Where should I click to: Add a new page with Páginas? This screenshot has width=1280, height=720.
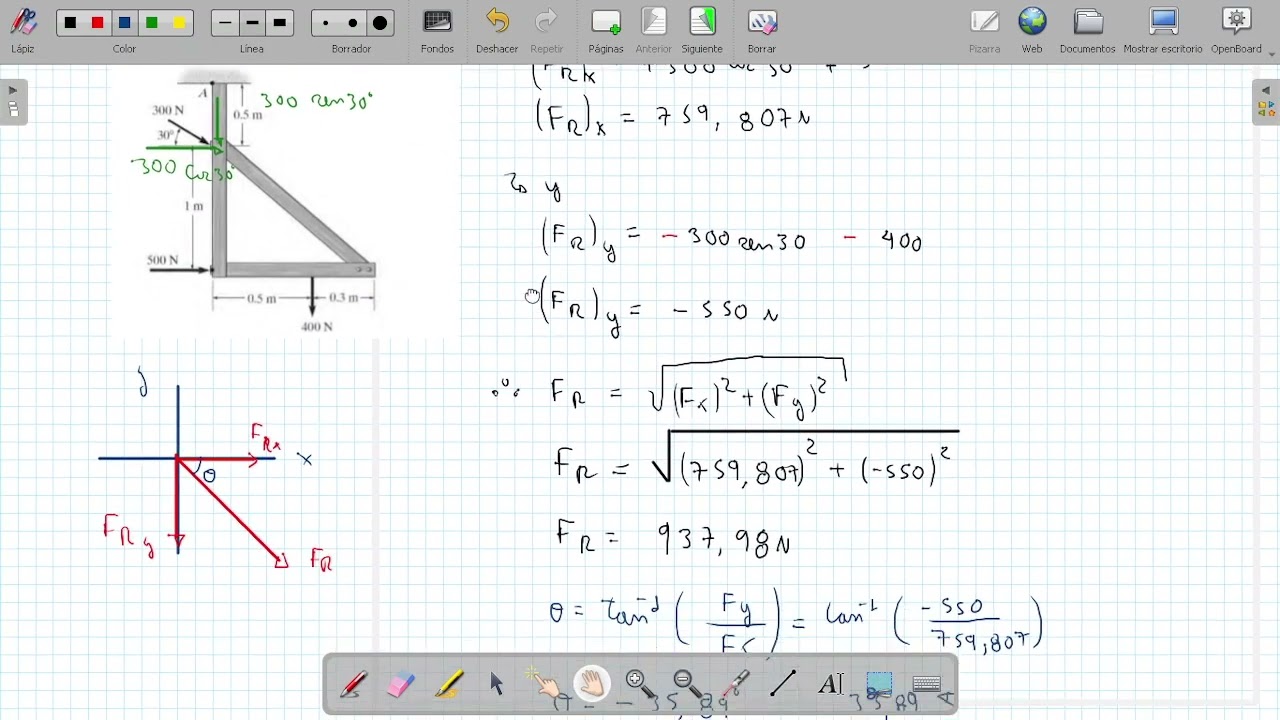point(606,30)
